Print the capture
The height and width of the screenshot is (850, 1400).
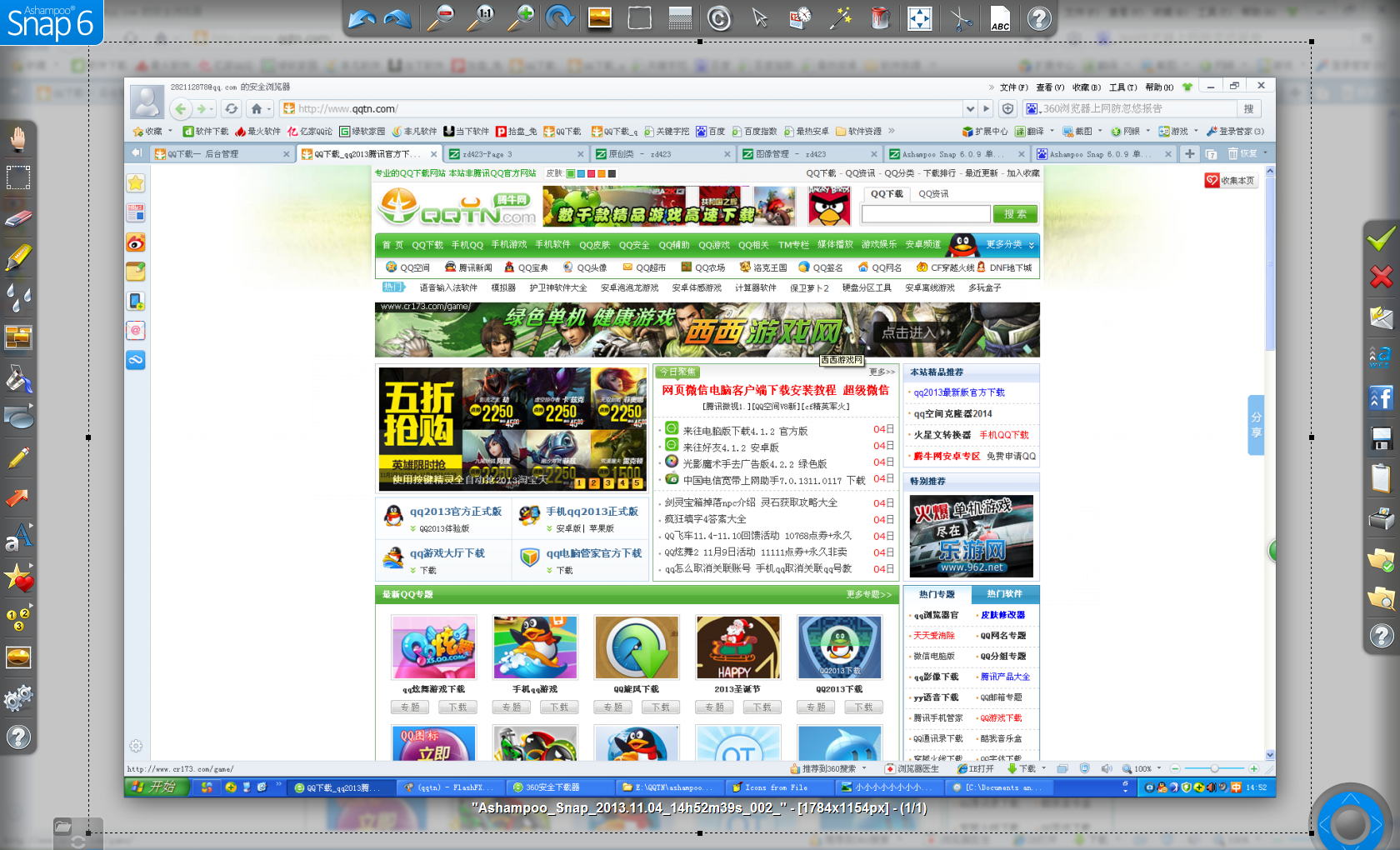pyautogui.click(x=1381, y=518)
